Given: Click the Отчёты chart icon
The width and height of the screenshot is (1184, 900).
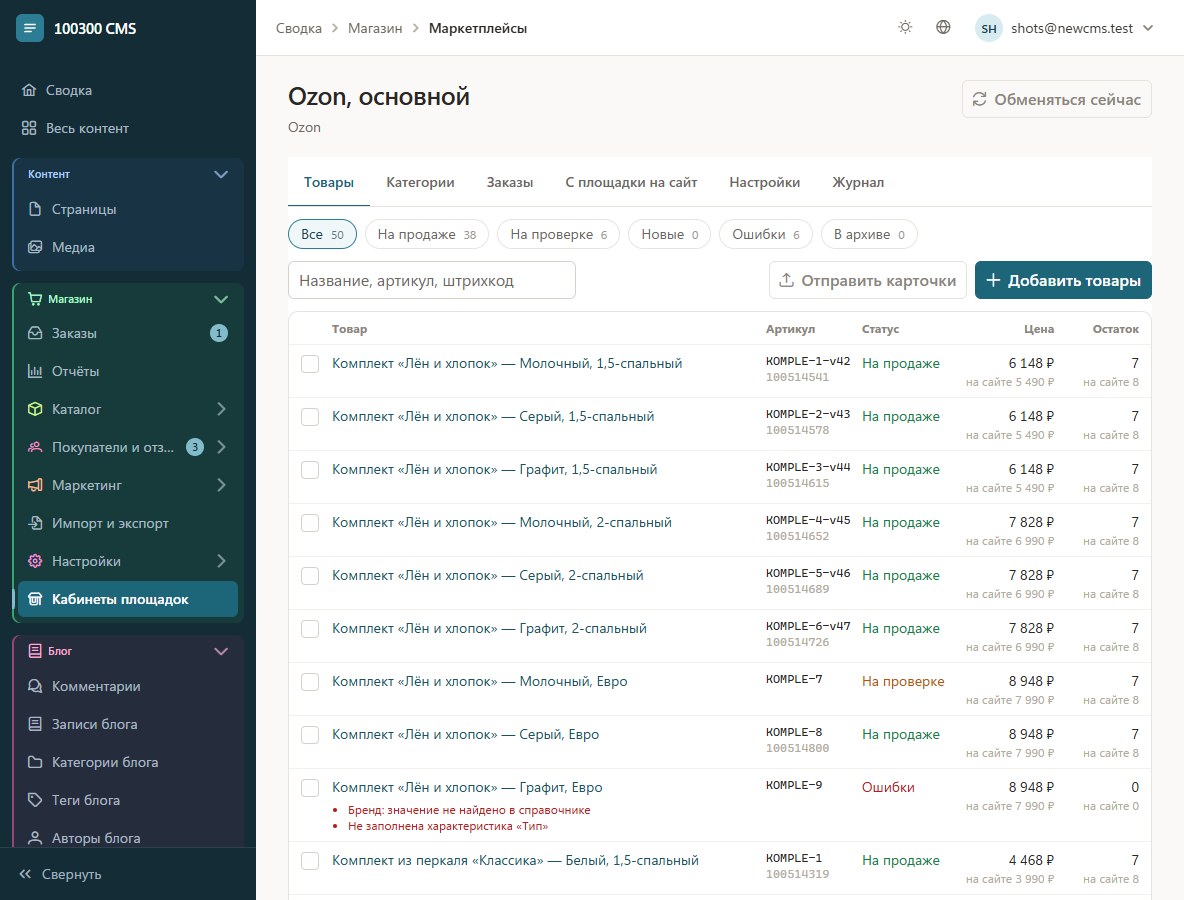Looking at the screenshot, I should (x=35, y=371).
